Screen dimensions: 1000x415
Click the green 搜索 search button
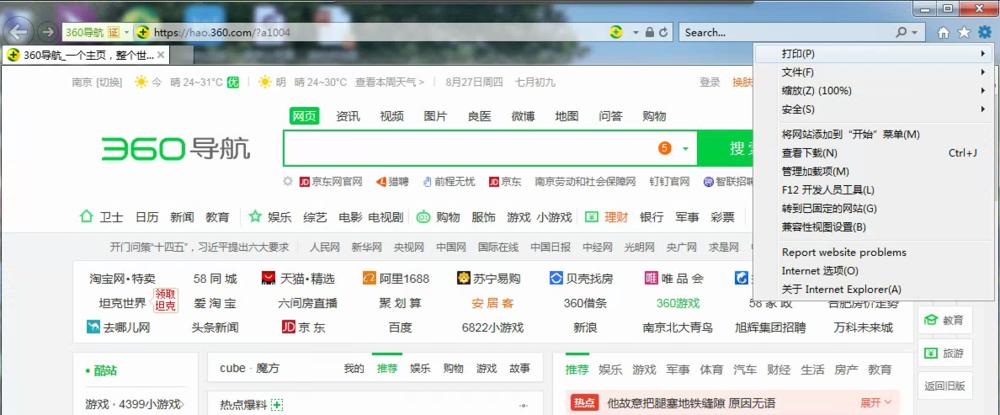click(x=725, y=149)
